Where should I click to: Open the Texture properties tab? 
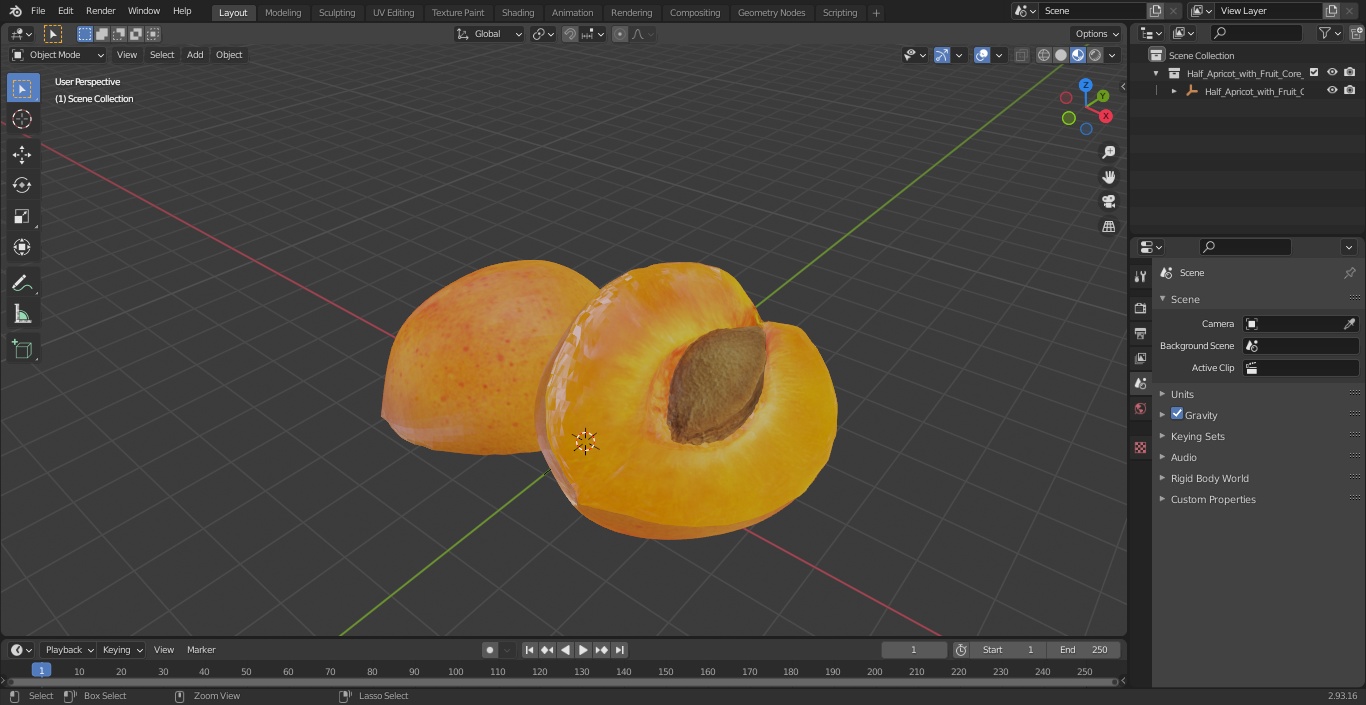[x=1140, y=447]
